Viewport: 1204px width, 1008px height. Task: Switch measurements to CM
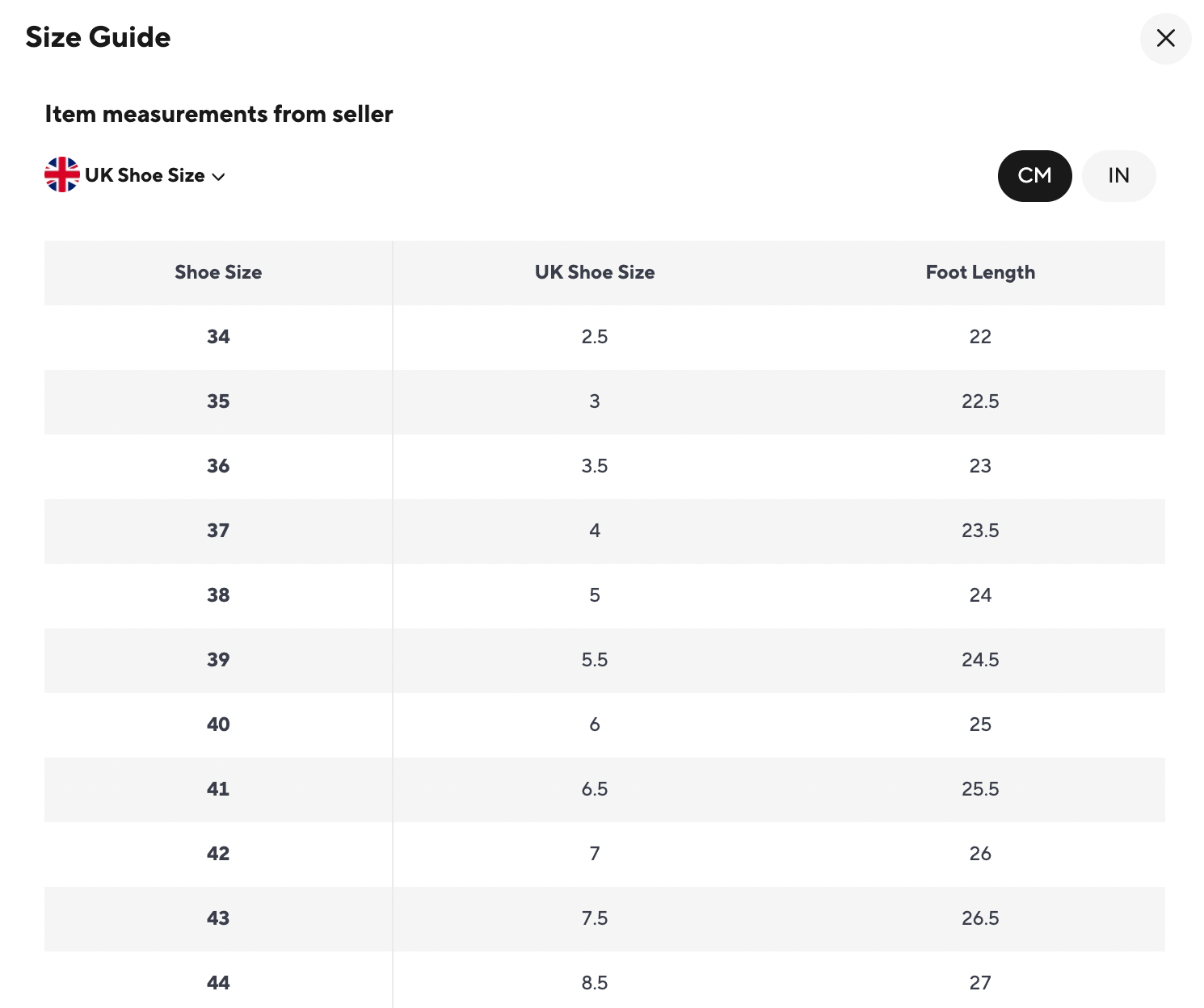[1034, 175]
